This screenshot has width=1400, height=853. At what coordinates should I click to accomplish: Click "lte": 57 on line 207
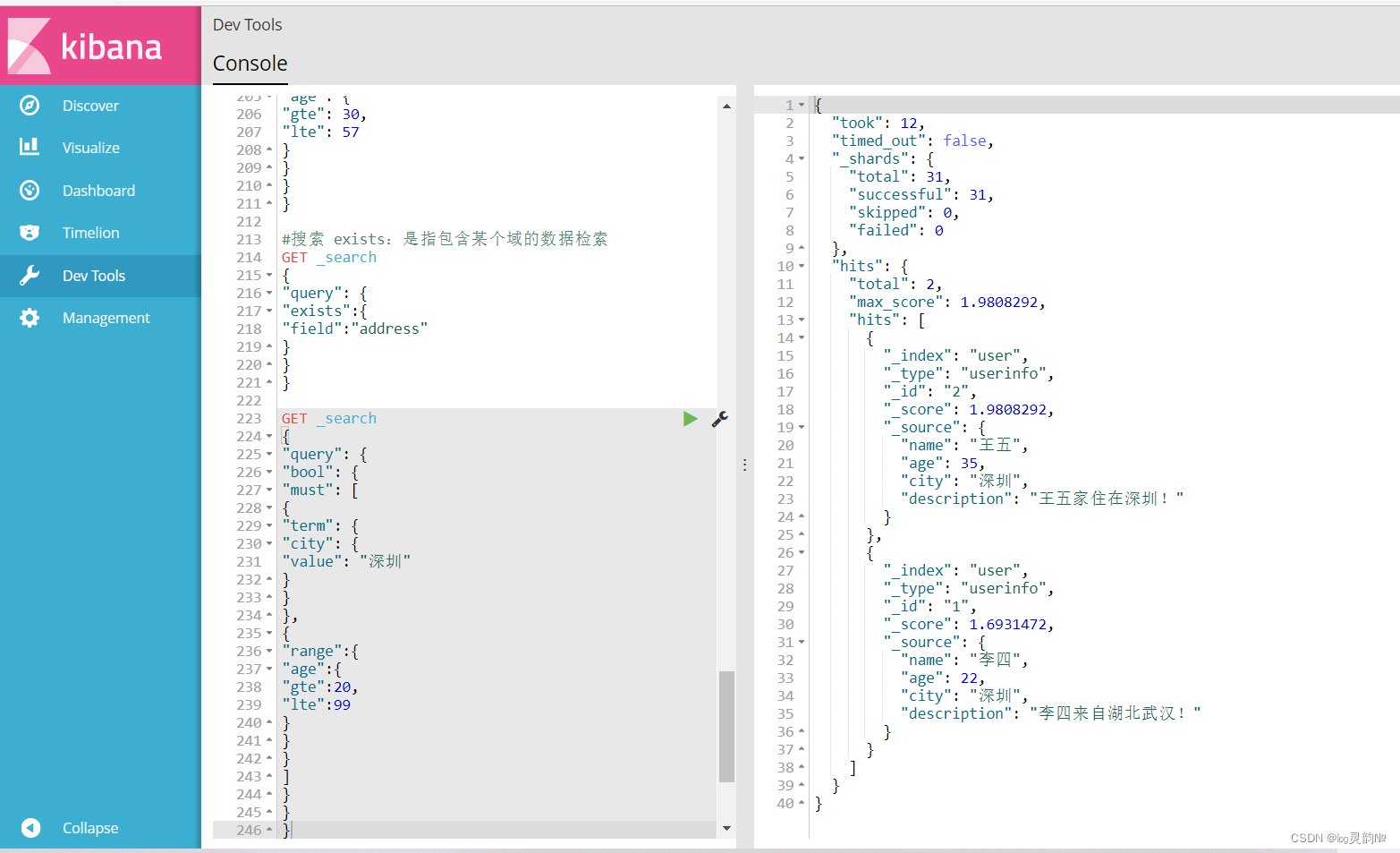coord(321,132)
